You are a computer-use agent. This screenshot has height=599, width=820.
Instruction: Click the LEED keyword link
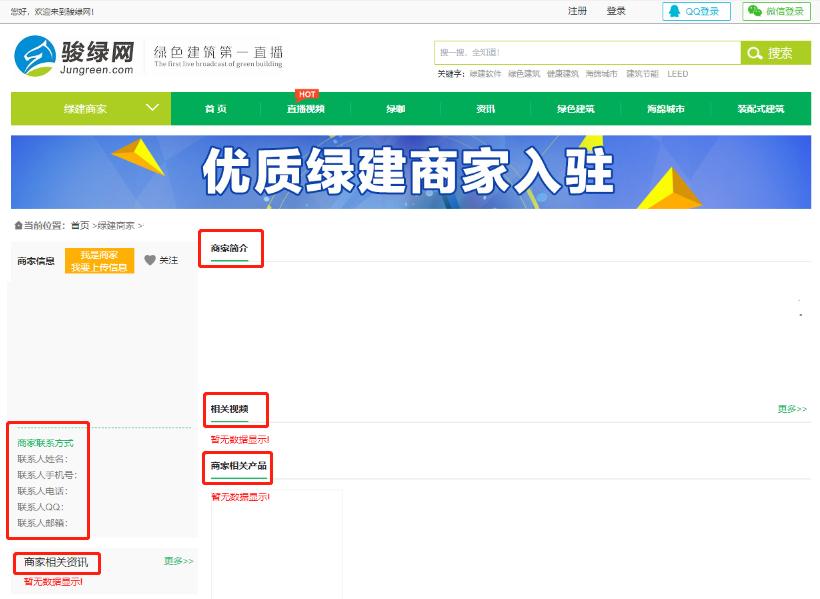pyautogui.click(x=678, y=74)
